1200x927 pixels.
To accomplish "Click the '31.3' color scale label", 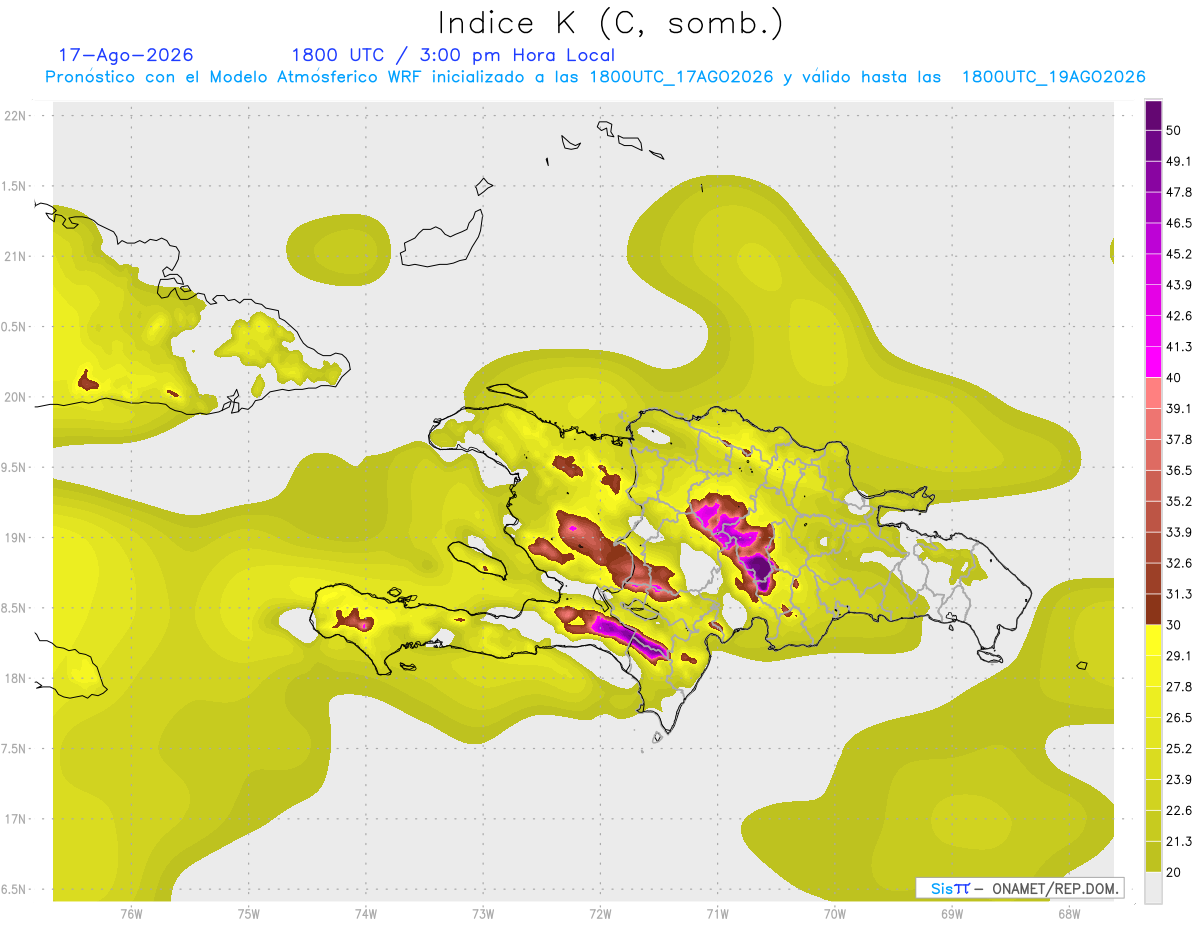I will 1179,594.
